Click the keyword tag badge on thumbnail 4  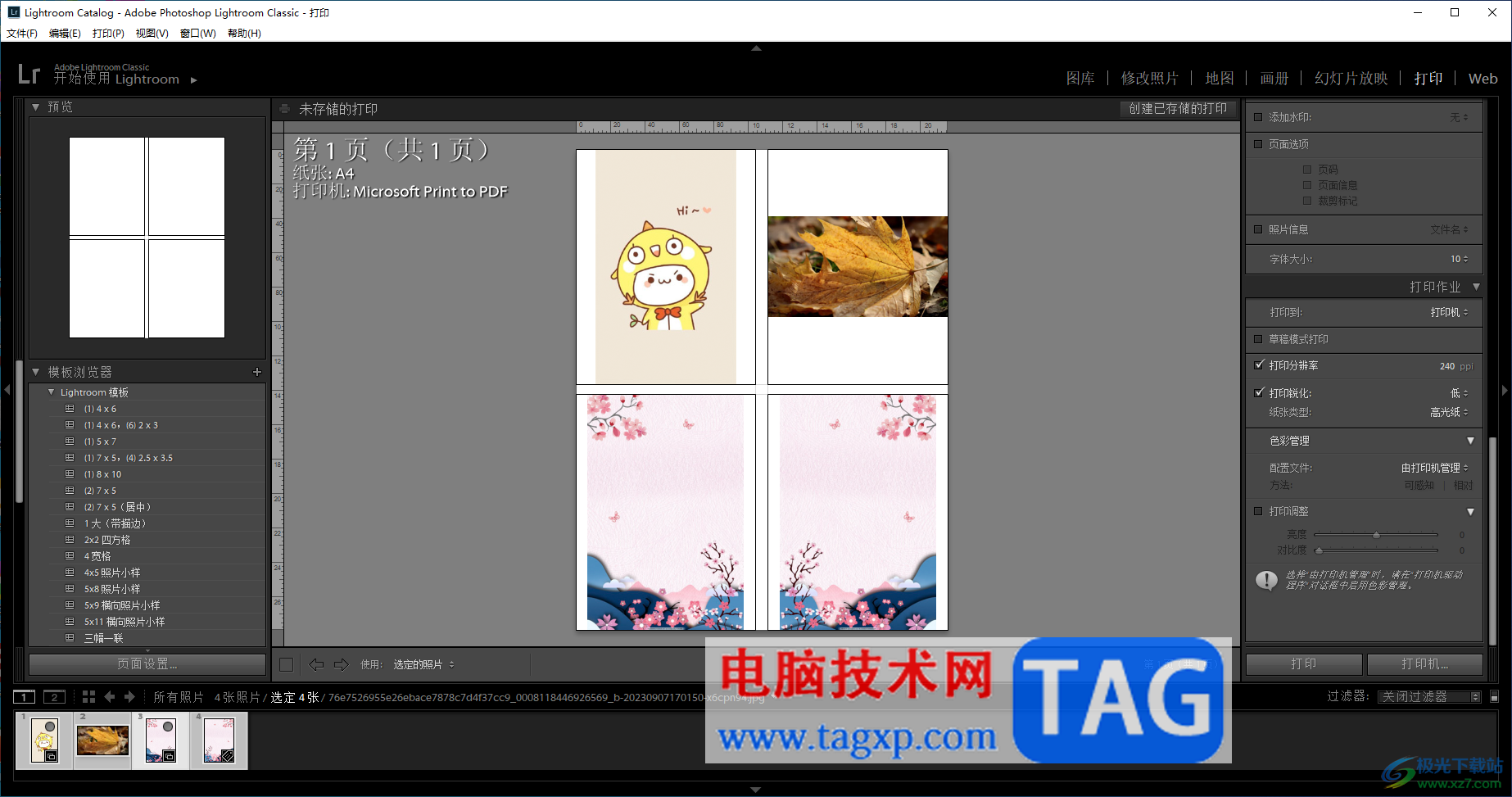point(228,756)
